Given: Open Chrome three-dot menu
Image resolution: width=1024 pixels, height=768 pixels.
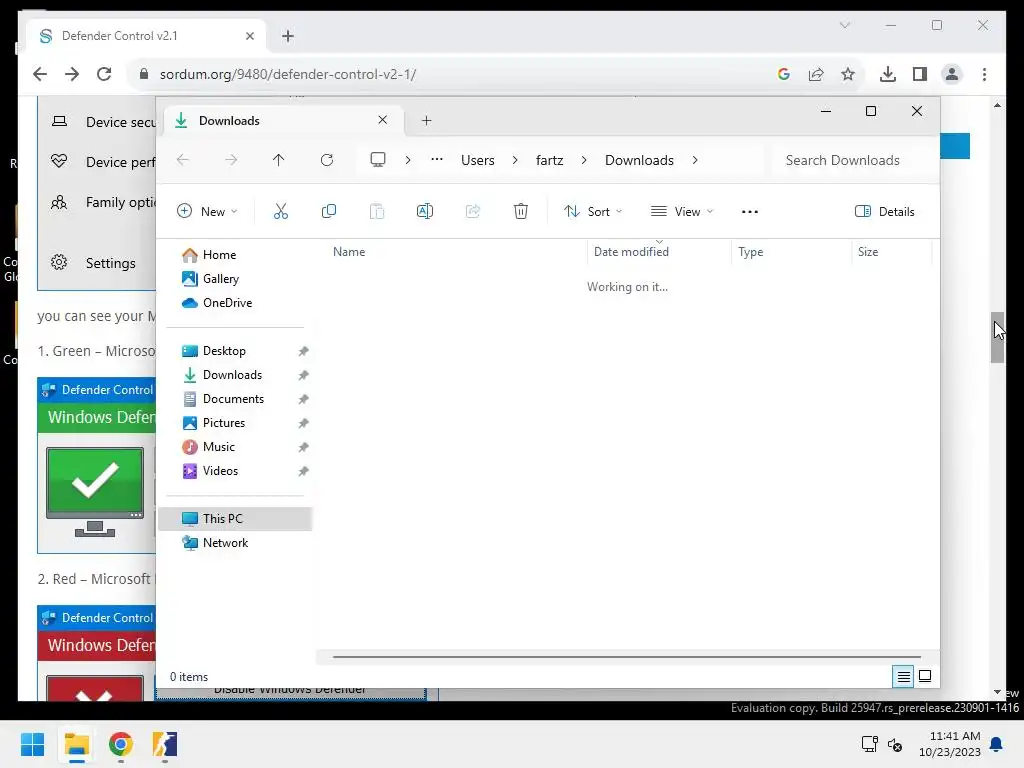Looking at the screenshot, I should [984, 74].
